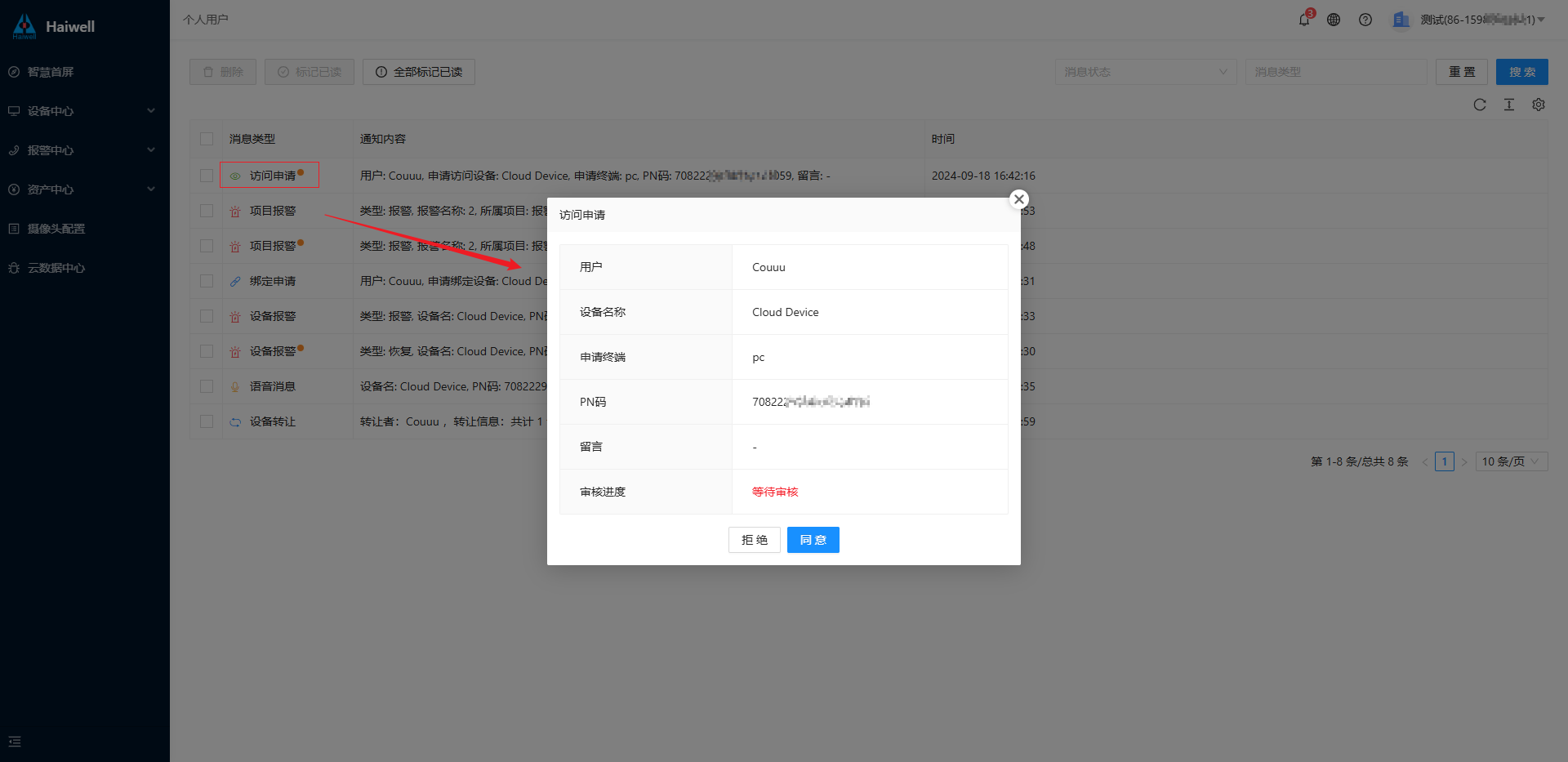Open 摄像头配置 menu item
Image resolution: width=1568 pixels, height=762 pixels.
[x=85, y=229]
